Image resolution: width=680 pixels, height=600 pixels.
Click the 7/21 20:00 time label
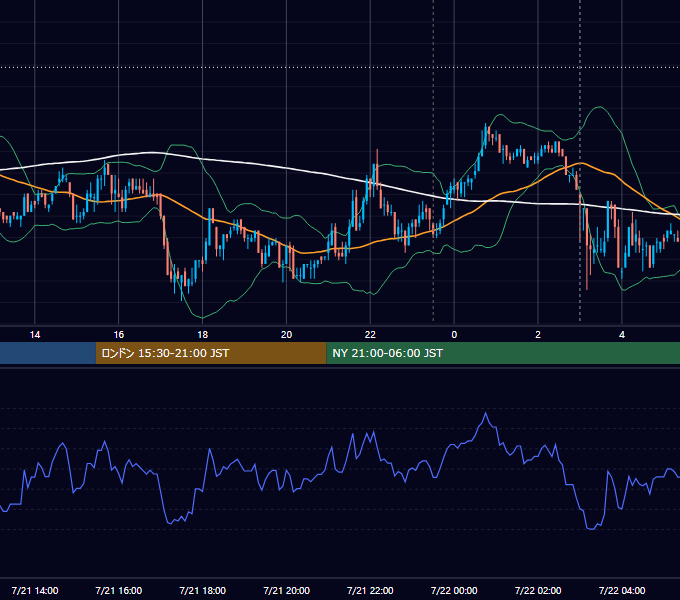coord(286,590)
